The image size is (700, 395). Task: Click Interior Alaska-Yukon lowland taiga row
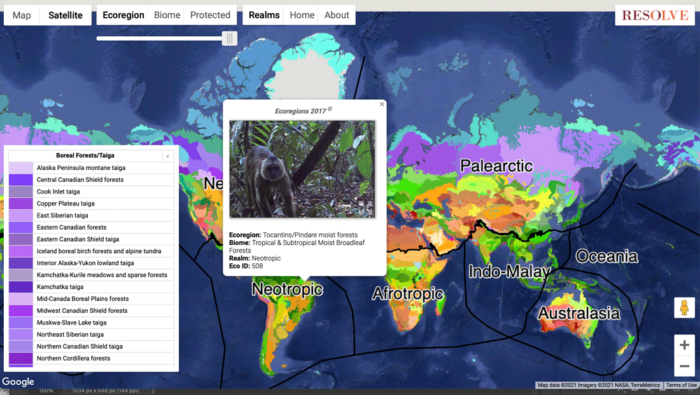91,263
